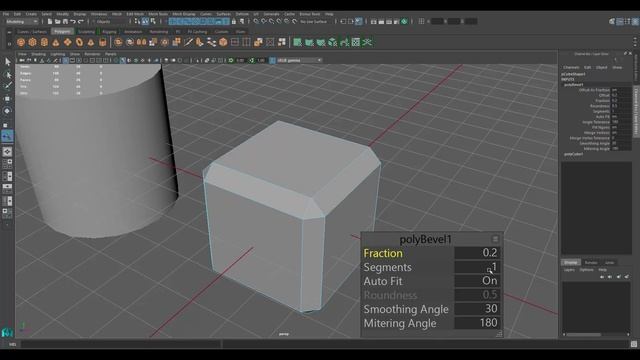
Task: Open the viewport Lighting menu
Action: [x=58, y=54]
